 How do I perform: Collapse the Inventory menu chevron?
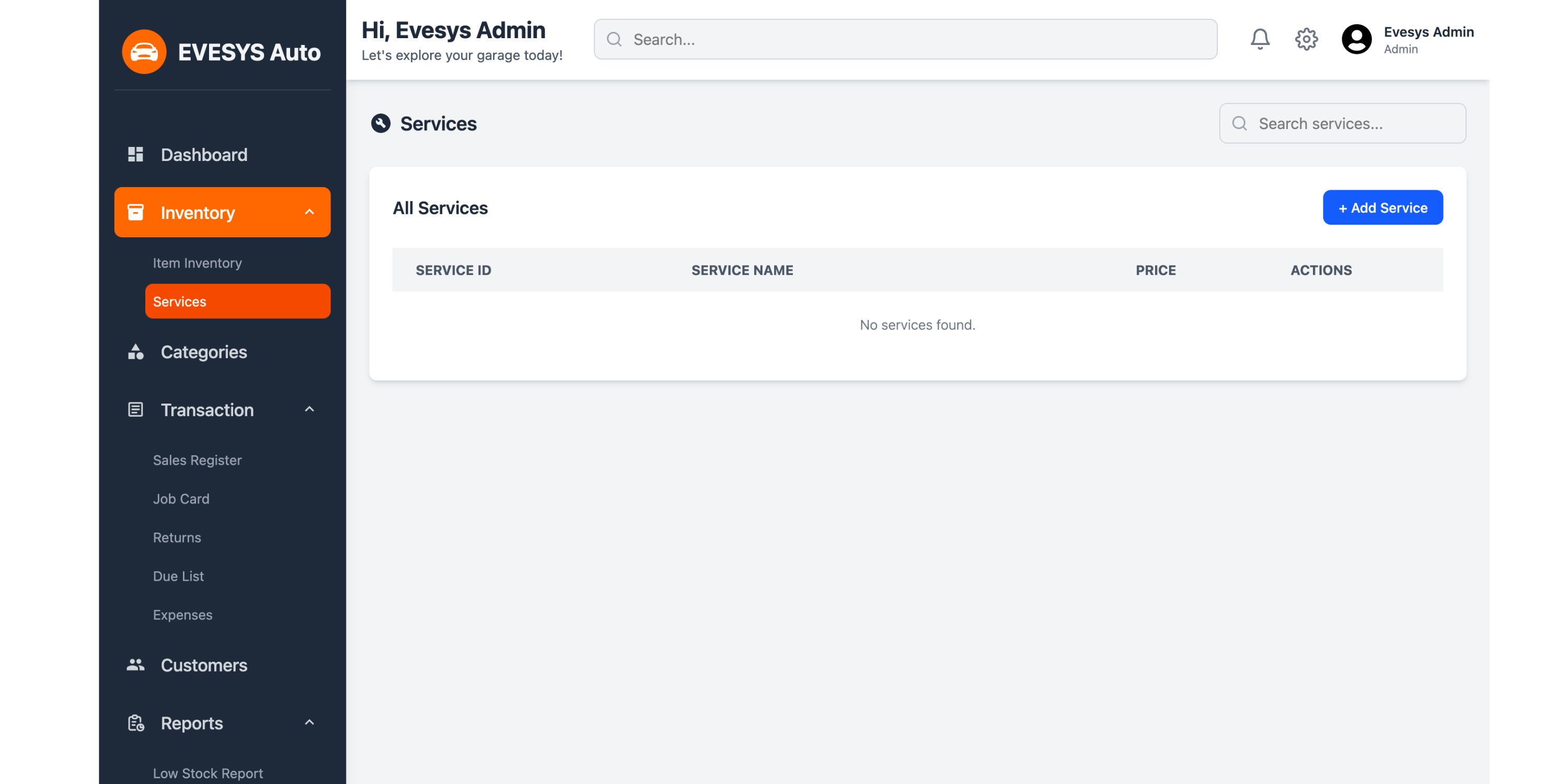click(x=309, y=212)
